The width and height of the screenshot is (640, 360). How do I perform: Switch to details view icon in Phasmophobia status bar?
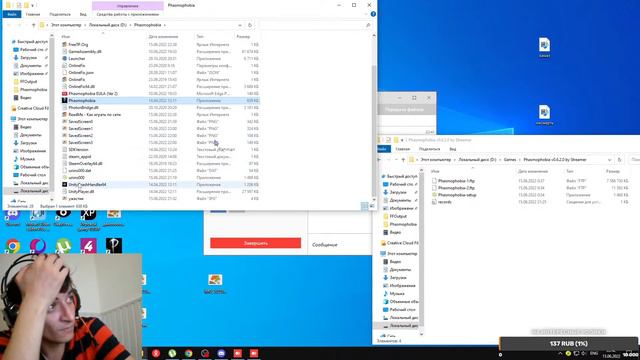click(x=364, y=206)
